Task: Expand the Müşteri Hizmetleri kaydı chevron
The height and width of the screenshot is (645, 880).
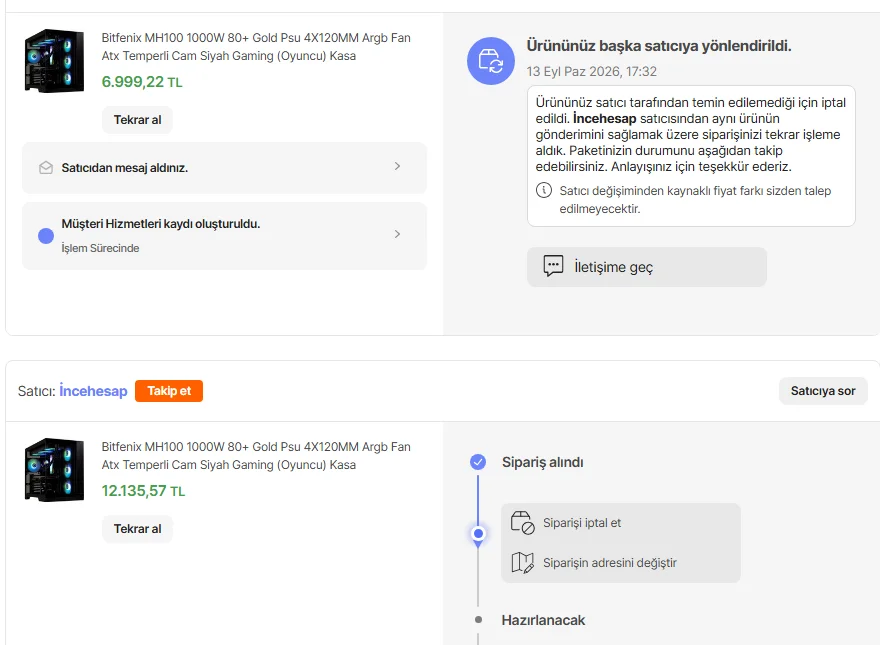Action: pyautogui.click(x=397, y=234)
